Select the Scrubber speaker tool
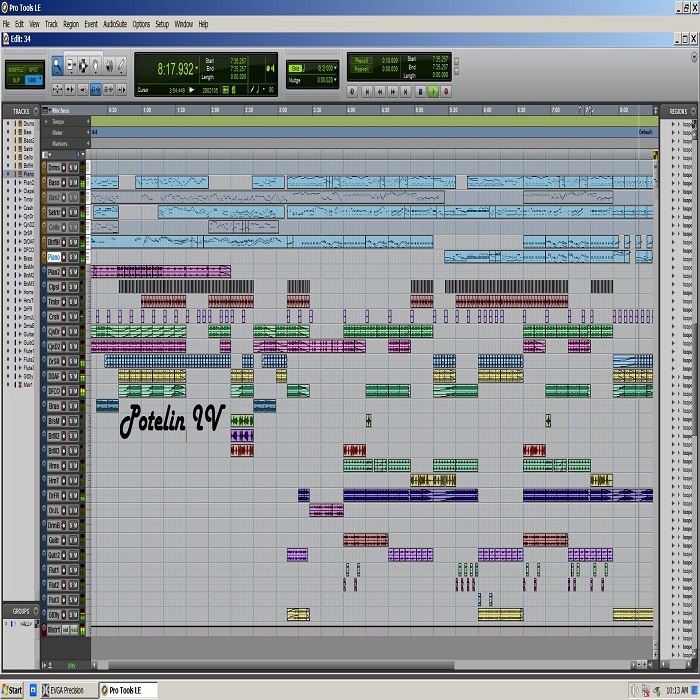Viewport: 700px width, 700px height. [108, 65]
